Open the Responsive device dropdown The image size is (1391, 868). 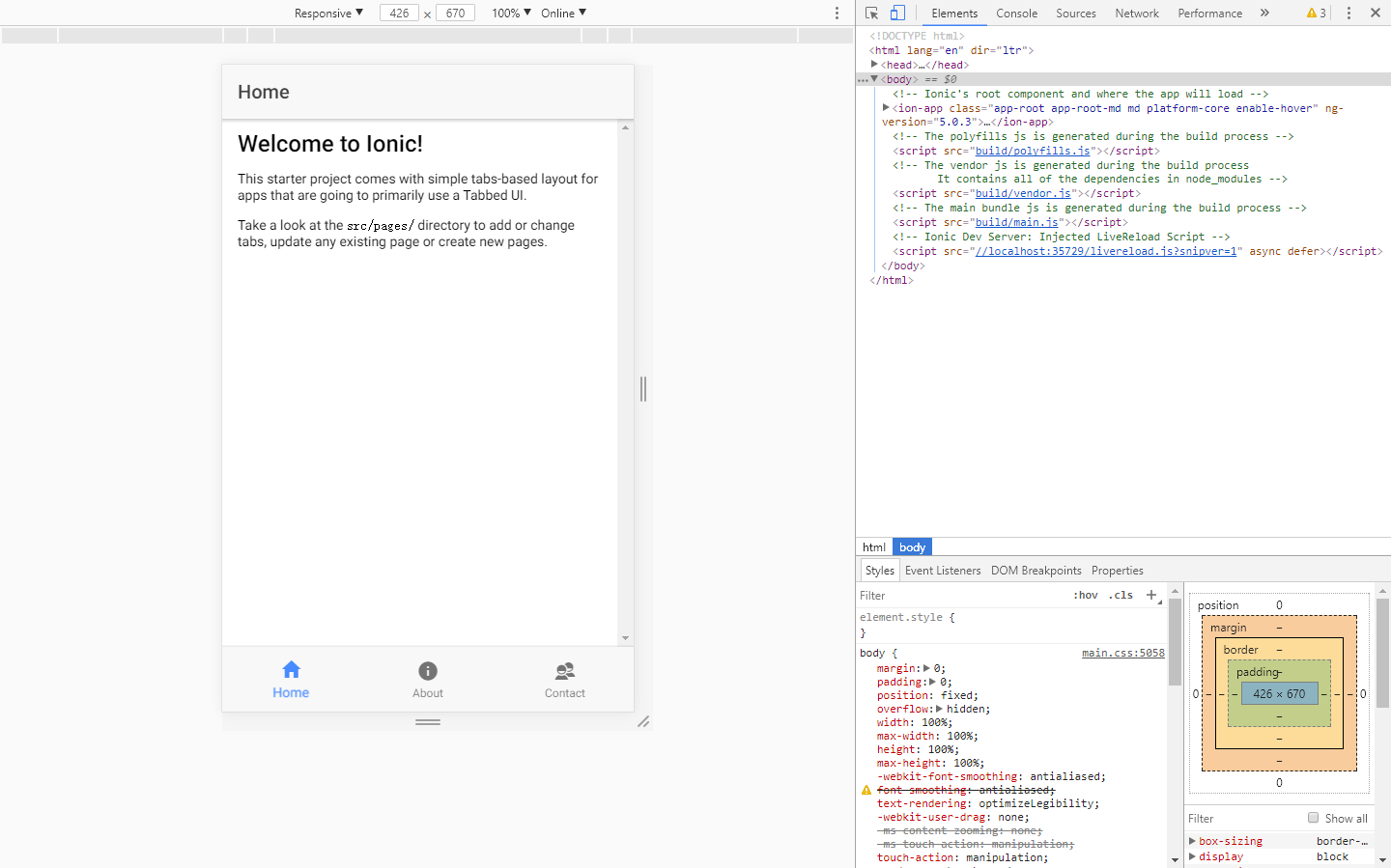point(328,13)
